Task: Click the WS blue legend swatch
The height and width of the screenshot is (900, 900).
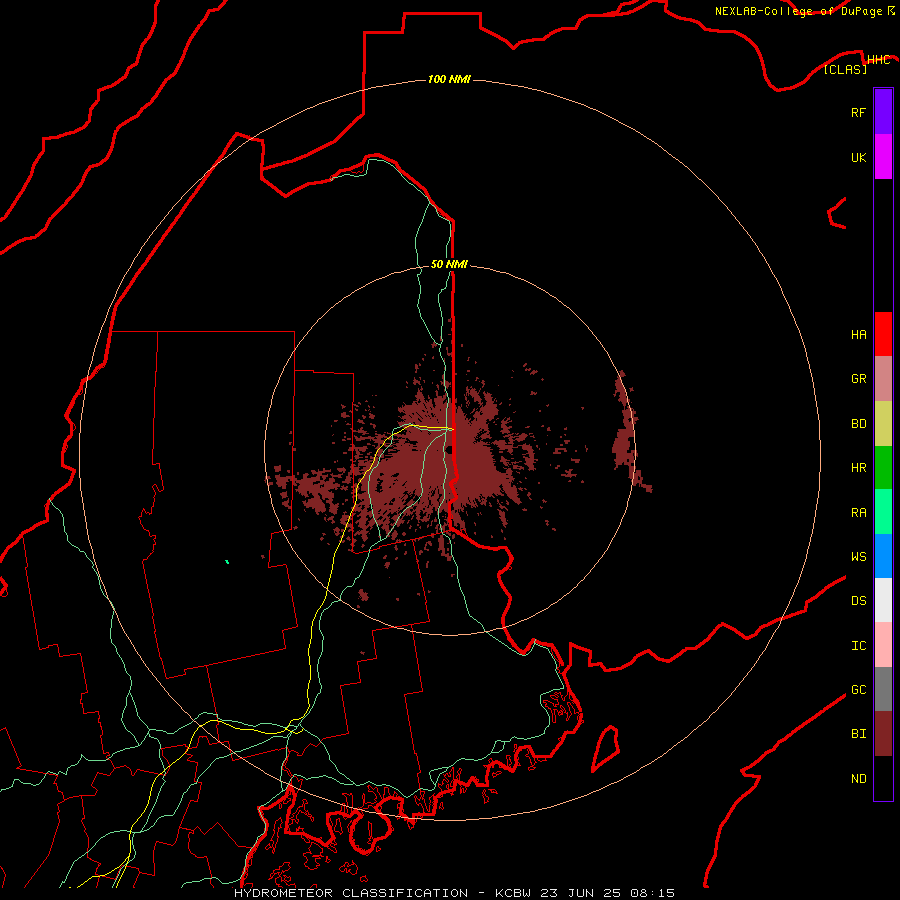Action: (x=883, y=556)
